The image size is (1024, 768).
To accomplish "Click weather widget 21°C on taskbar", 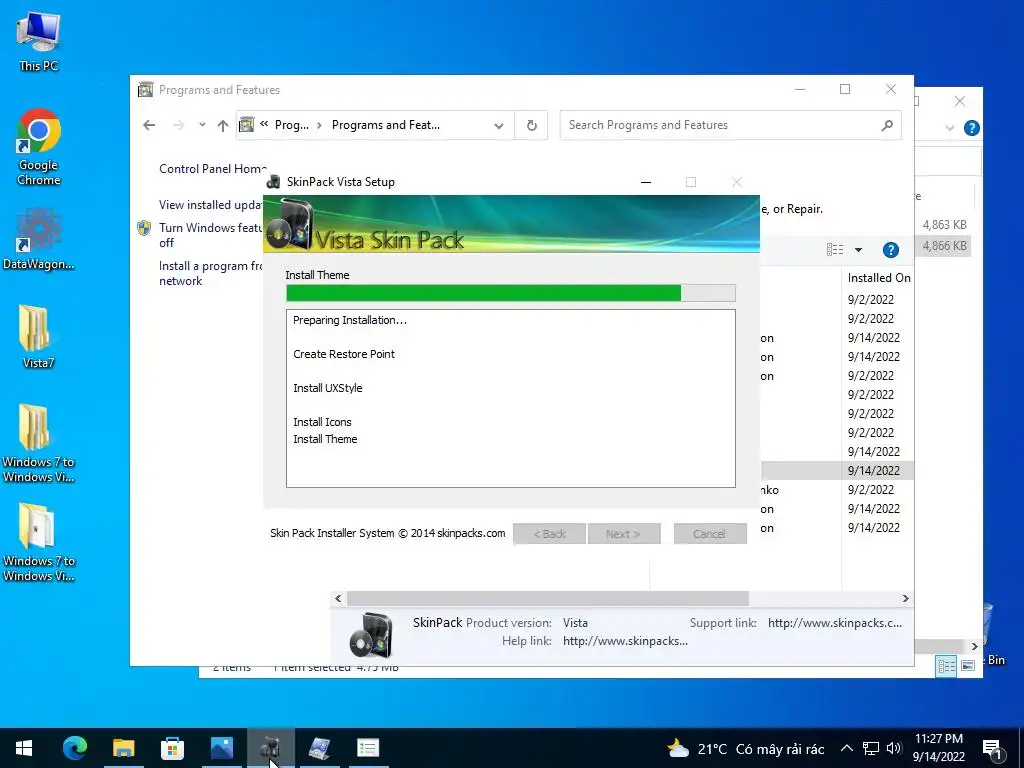I will pos(745,748).
